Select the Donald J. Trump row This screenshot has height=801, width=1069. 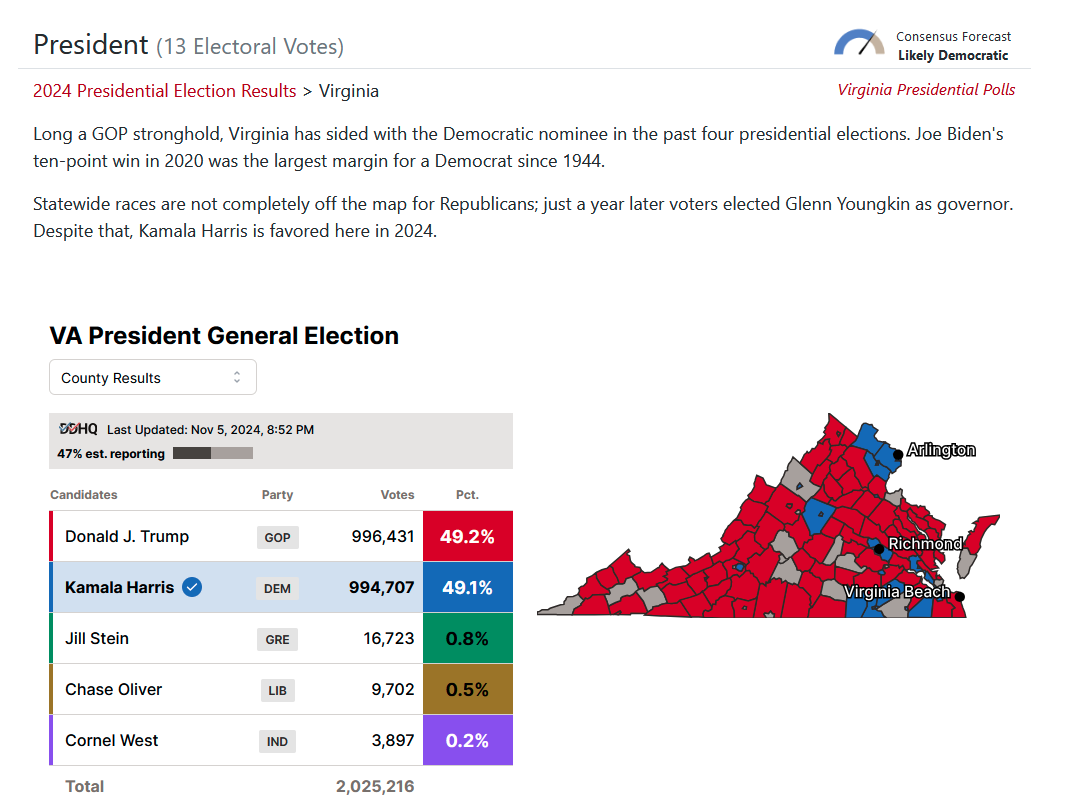point(281,536)
